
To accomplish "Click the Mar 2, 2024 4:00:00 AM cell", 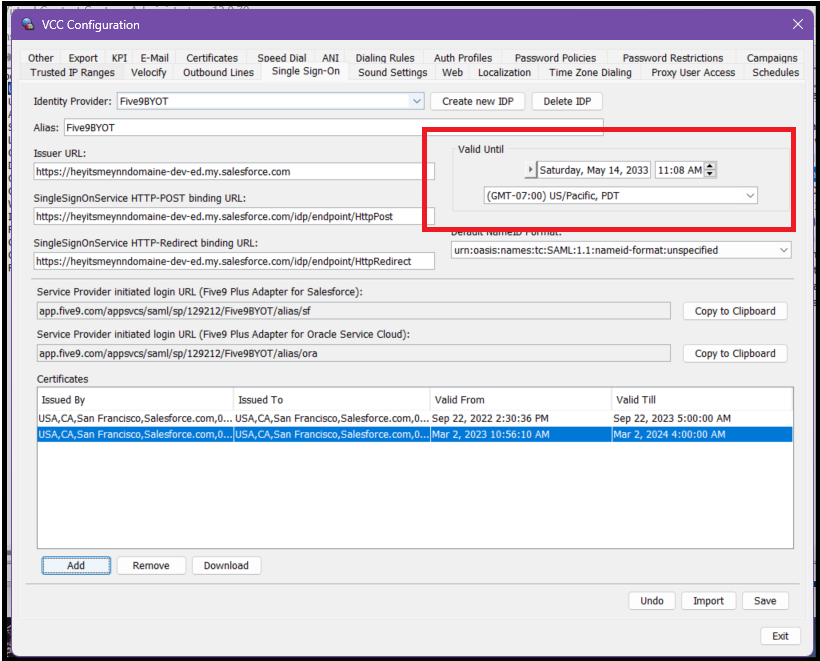I will (702, 434).
